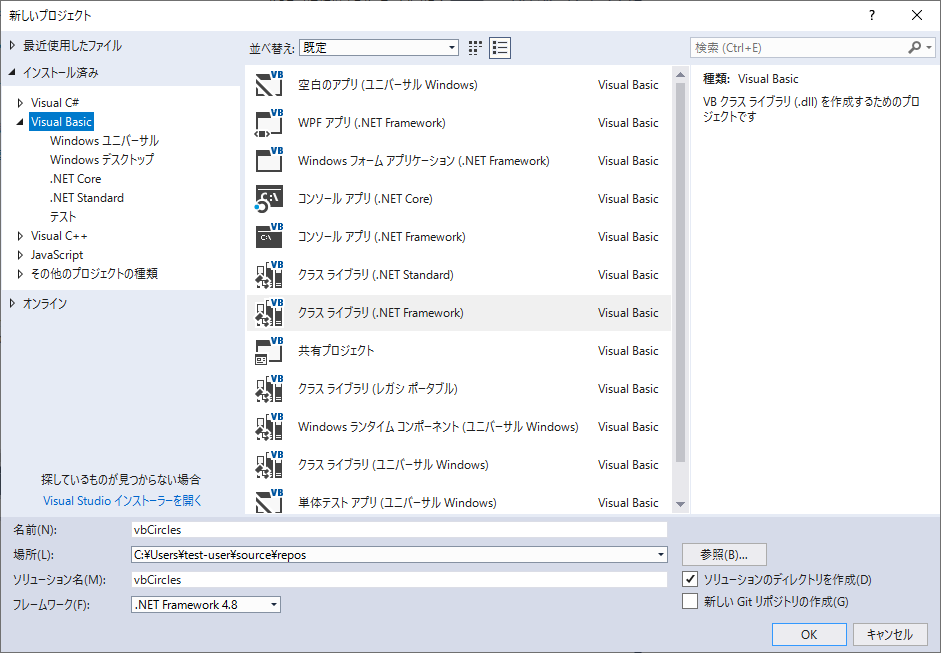Click the Windows Runtime component template icon
The height and width of the screenshot is (653, 941).
[x=269, y=427]
